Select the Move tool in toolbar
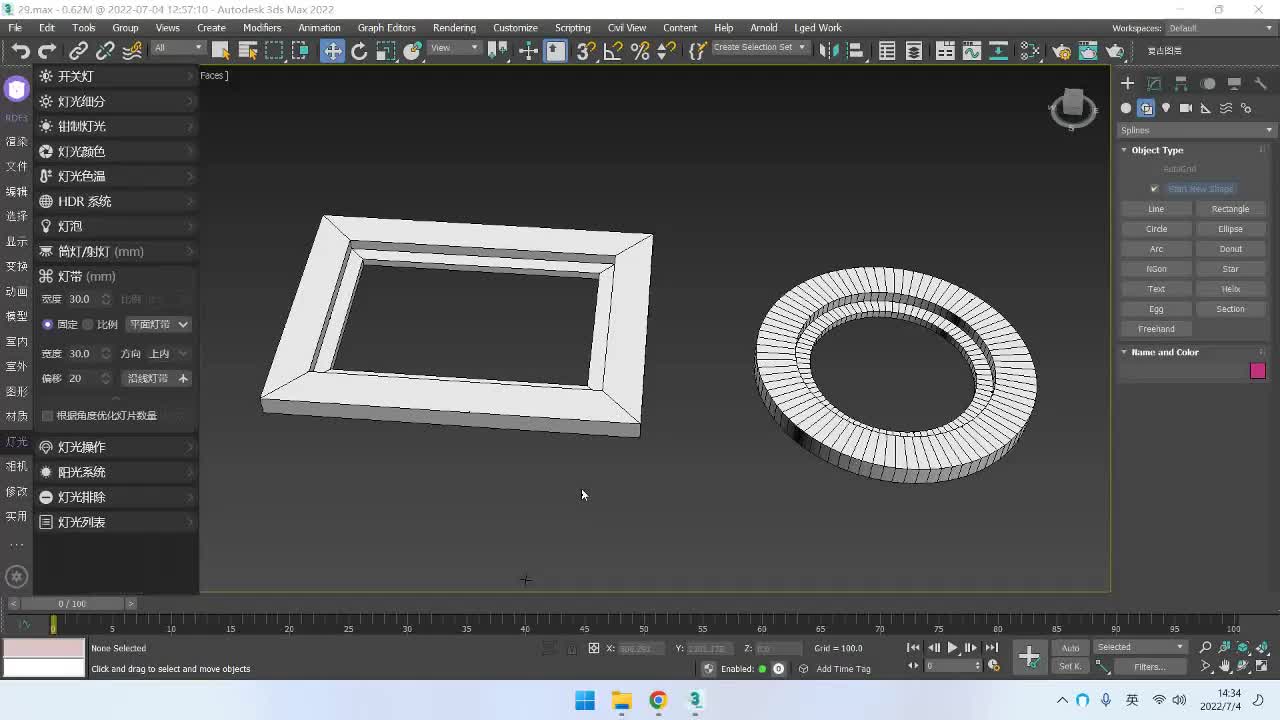 [332, 51]
